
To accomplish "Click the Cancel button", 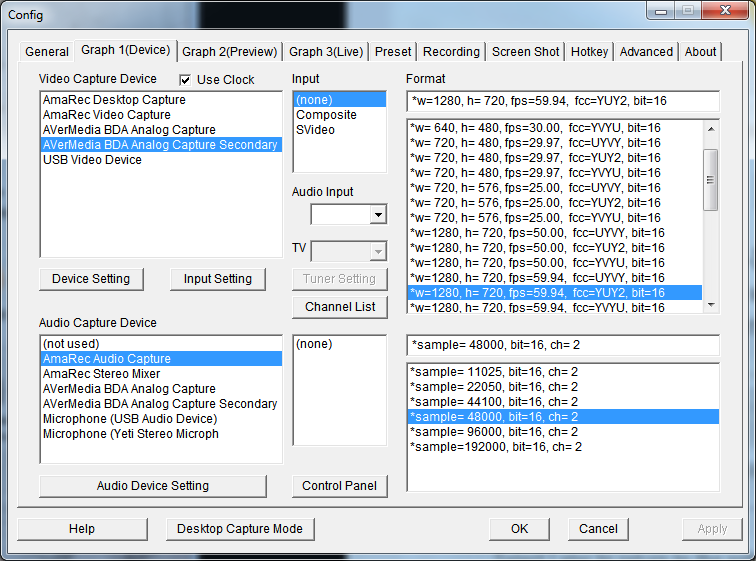I will pos(598,529).
